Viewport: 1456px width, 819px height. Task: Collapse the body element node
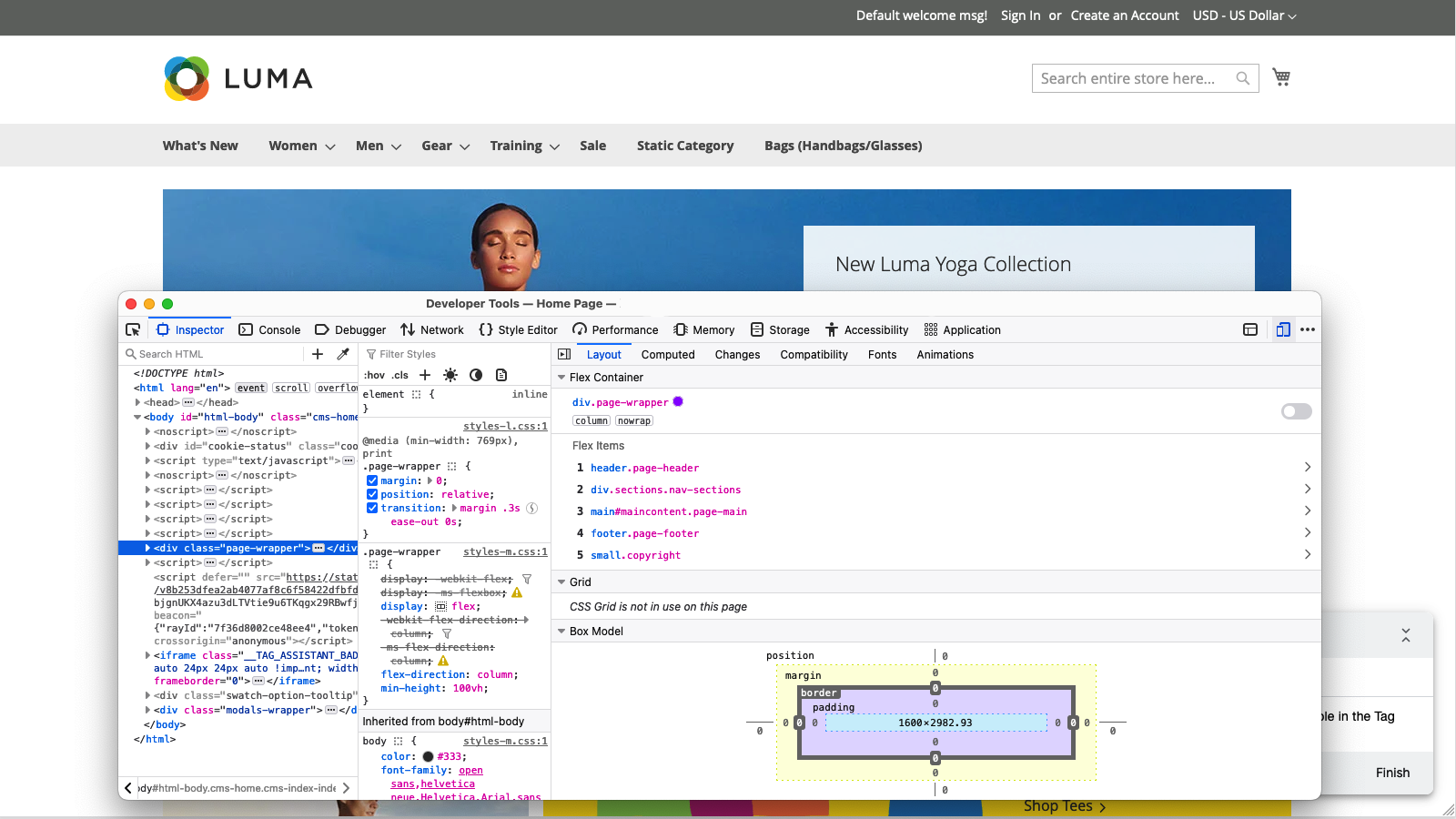(x=138, y=417)
